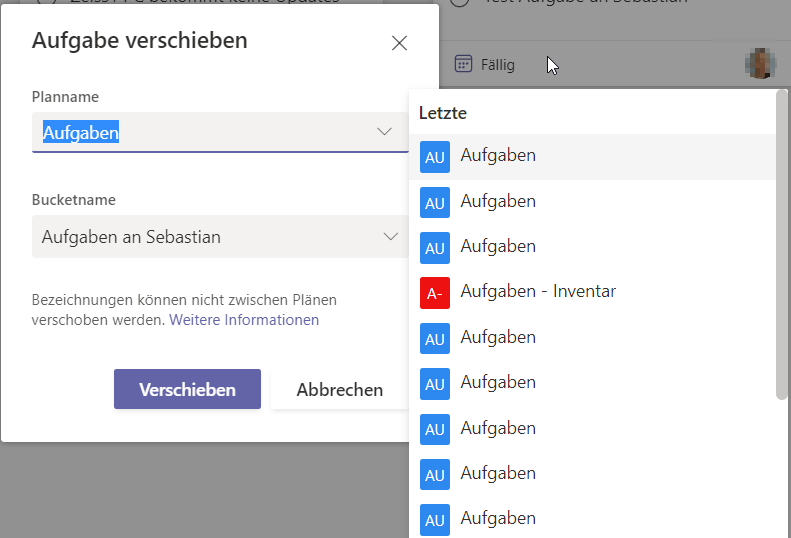Open the Weitere Informationen link
791x538 pixels.
pos(244,320)
